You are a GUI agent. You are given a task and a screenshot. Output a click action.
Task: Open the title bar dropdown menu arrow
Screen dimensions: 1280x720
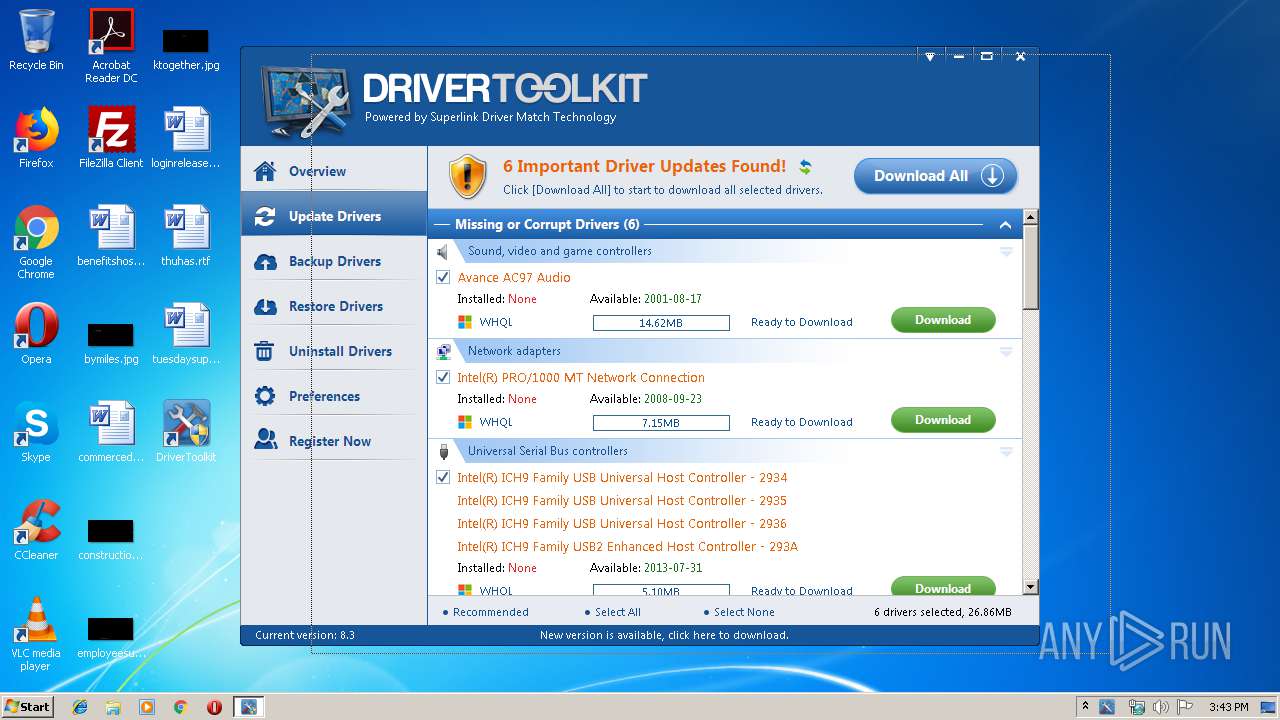tap(929, 57)
